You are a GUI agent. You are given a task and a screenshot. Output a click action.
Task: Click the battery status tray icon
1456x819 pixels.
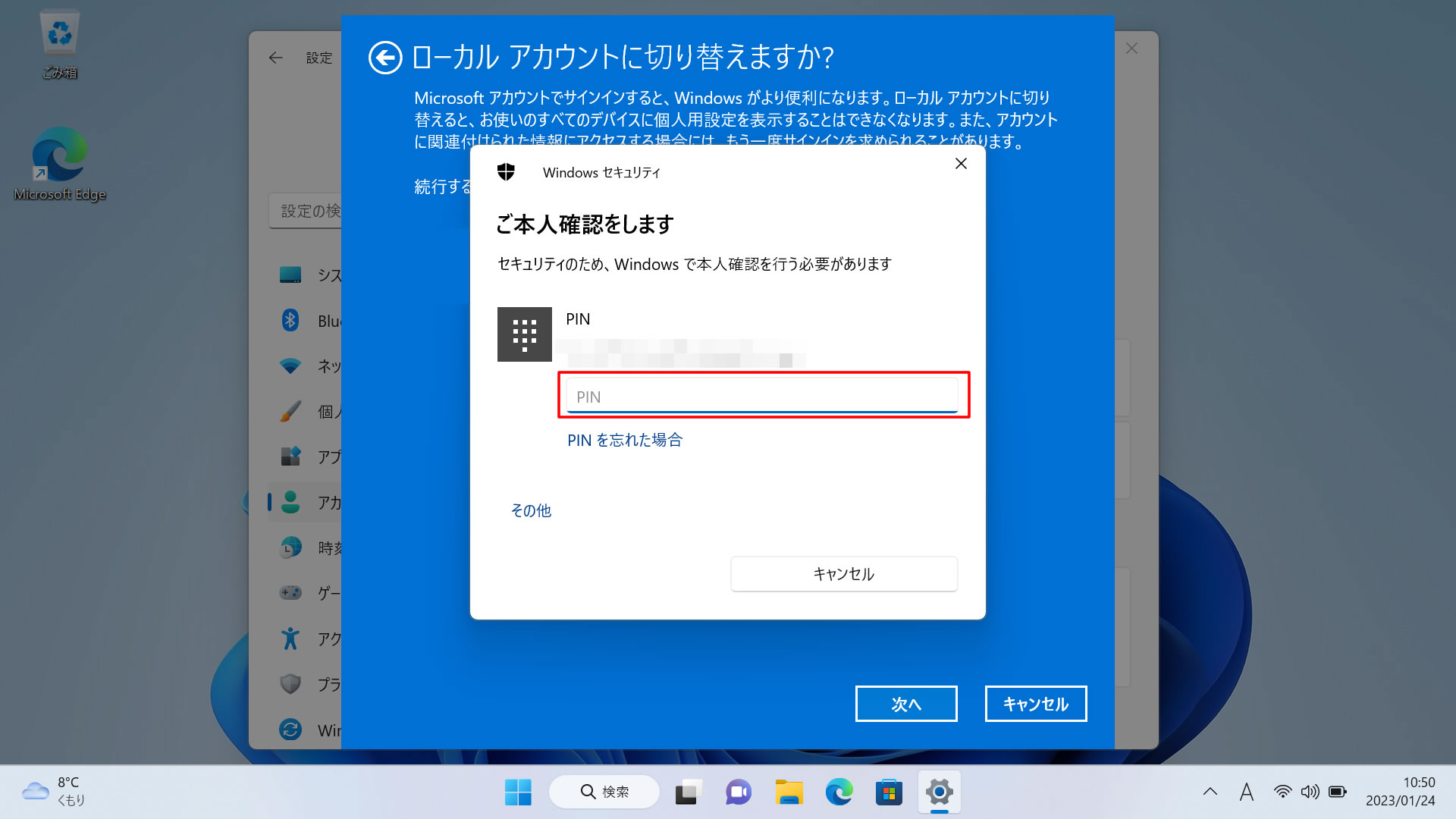(1338, 792)
